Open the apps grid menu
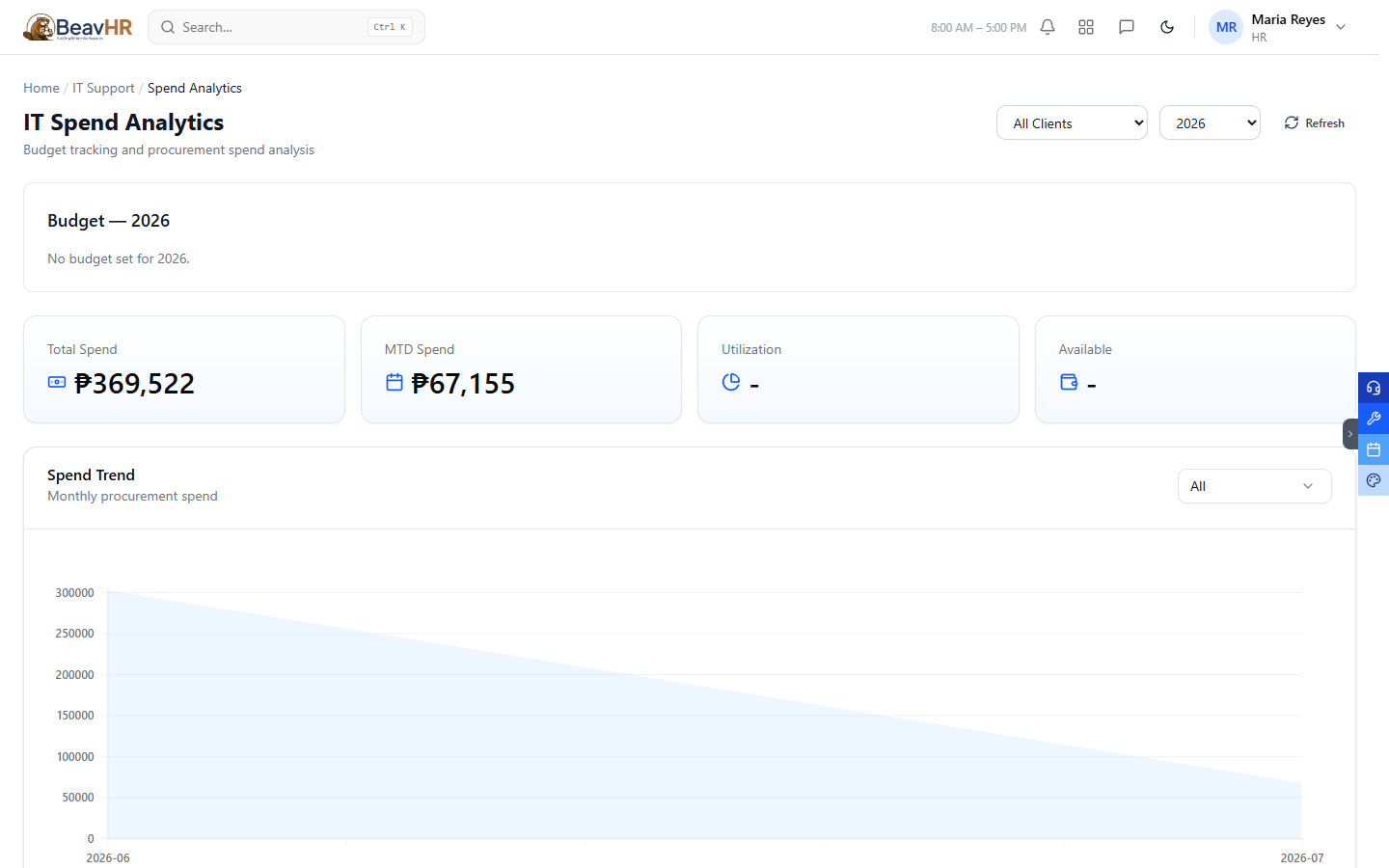This screenshot has height=868, width=1389. 1086,27
